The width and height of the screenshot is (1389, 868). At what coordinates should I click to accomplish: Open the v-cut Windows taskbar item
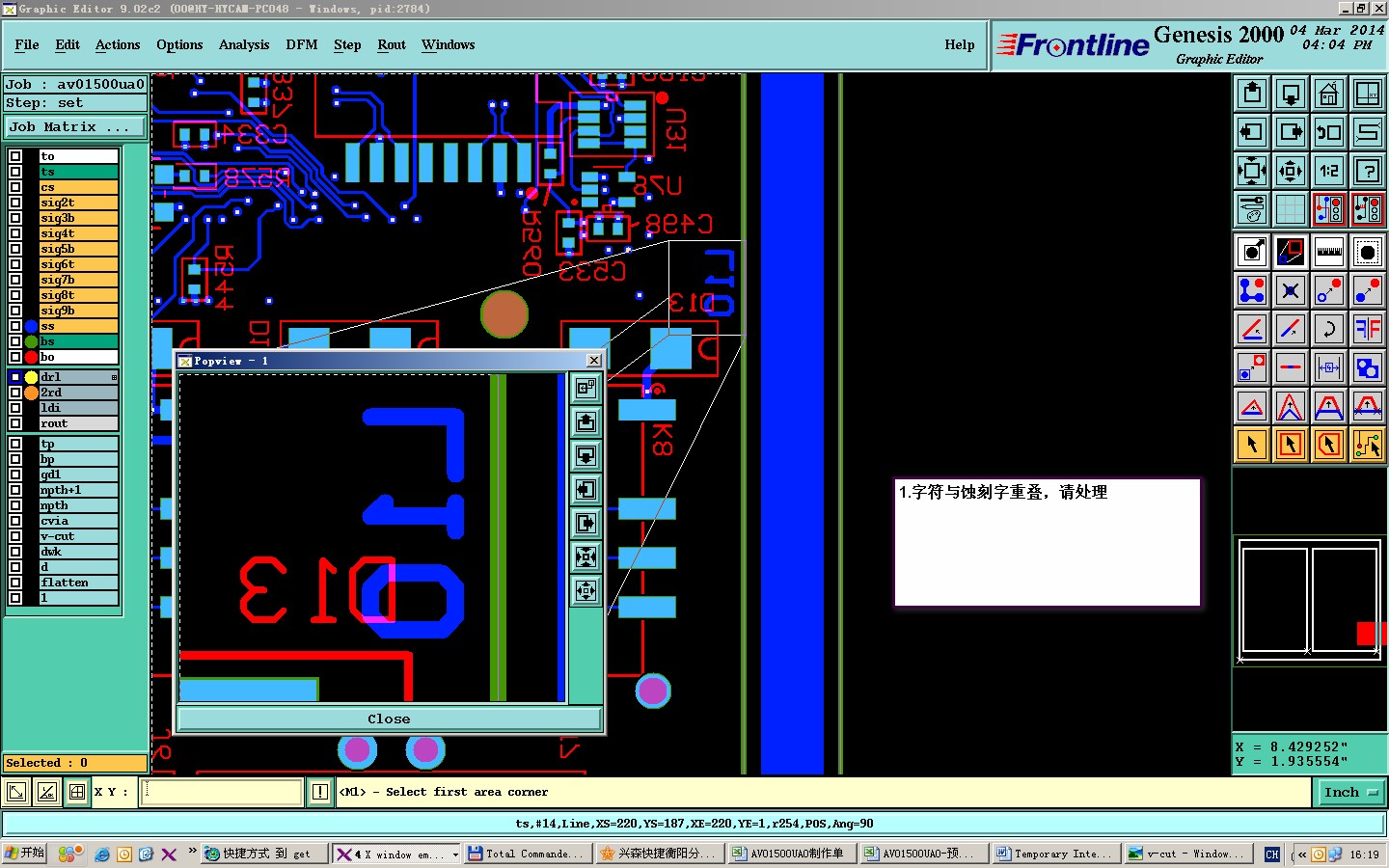coord(1188,854)
